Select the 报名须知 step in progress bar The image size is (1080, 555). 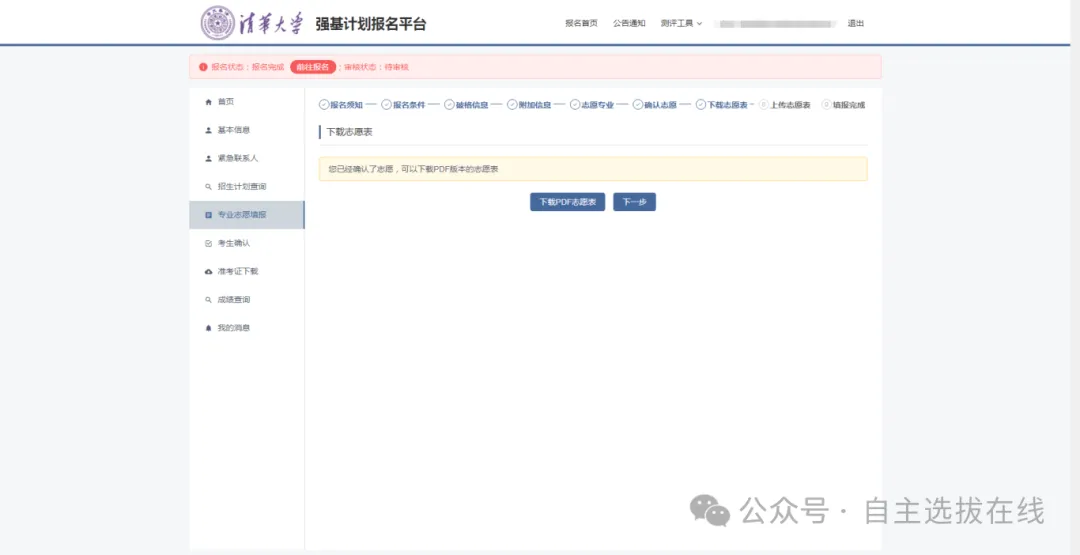pyautogui.click(x=340, y=105)
